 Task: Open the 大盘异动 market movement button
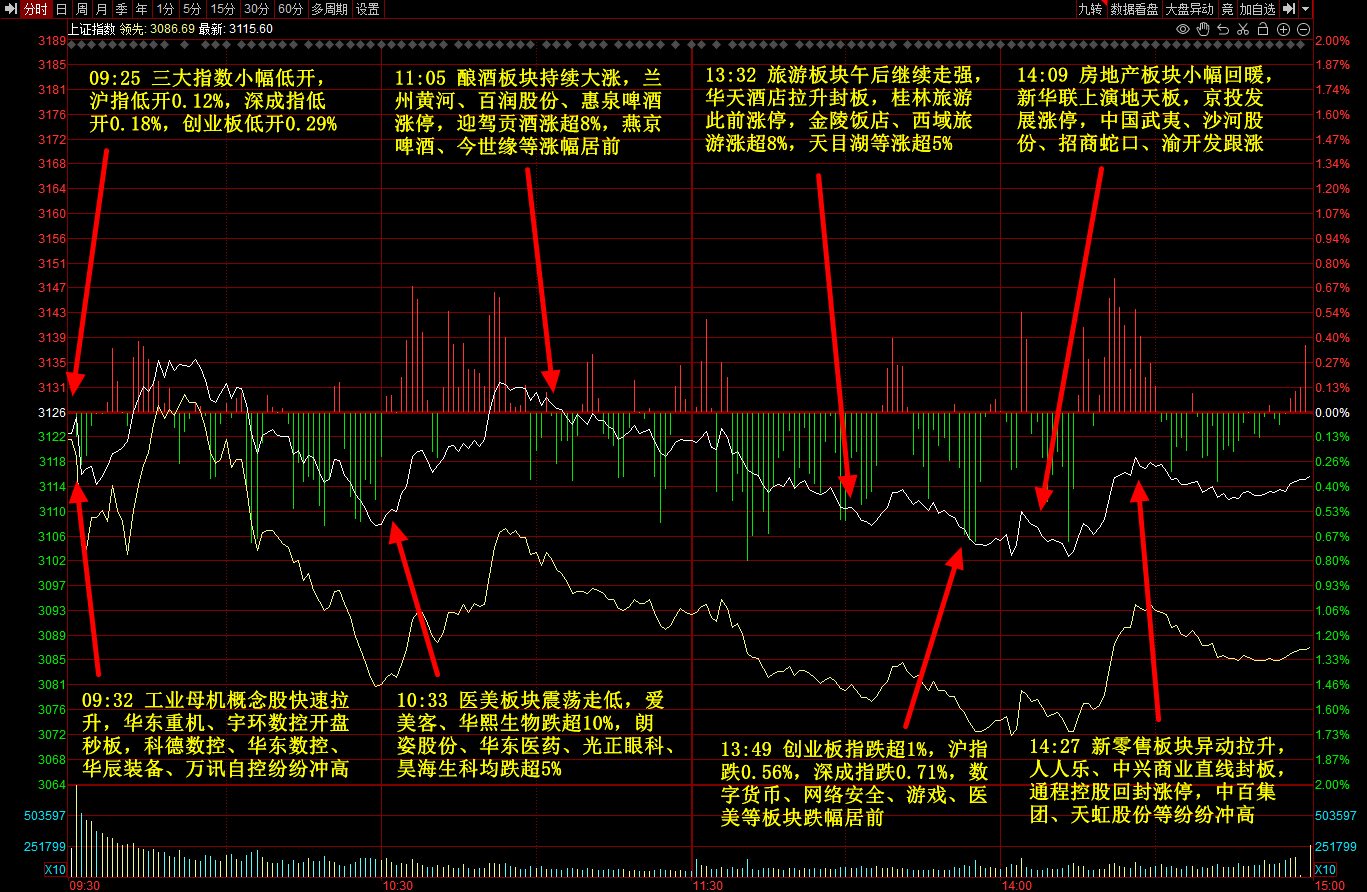pos(1190,9)
